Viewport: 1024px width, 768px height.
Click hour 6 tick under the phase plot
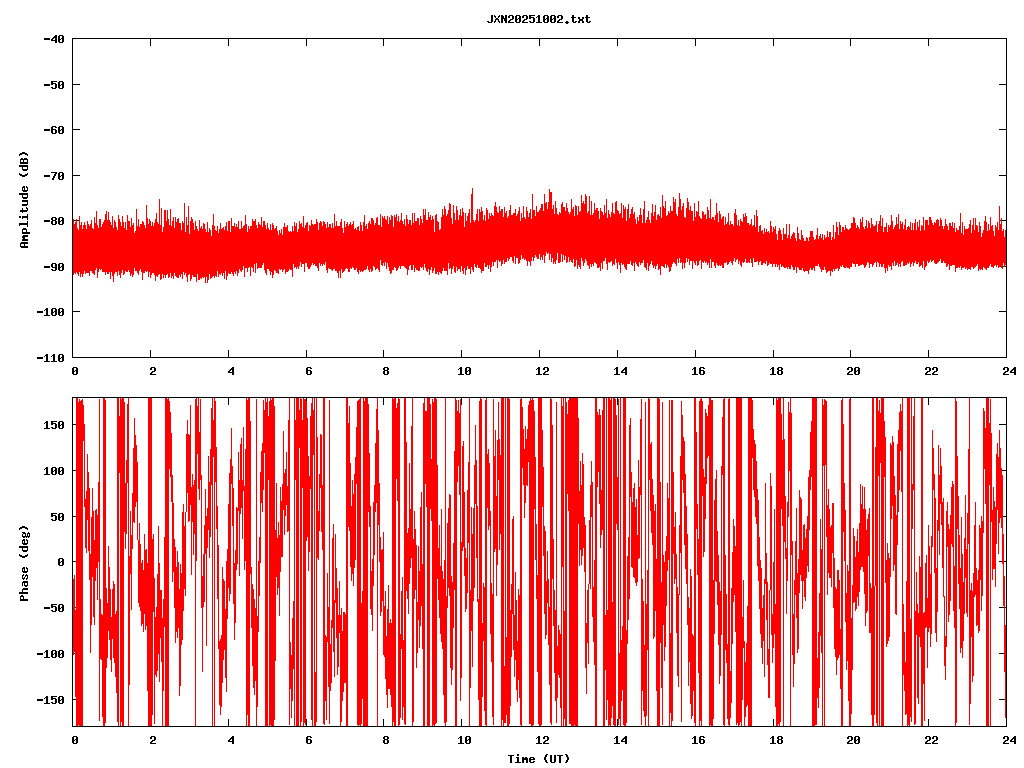(308, 740)
